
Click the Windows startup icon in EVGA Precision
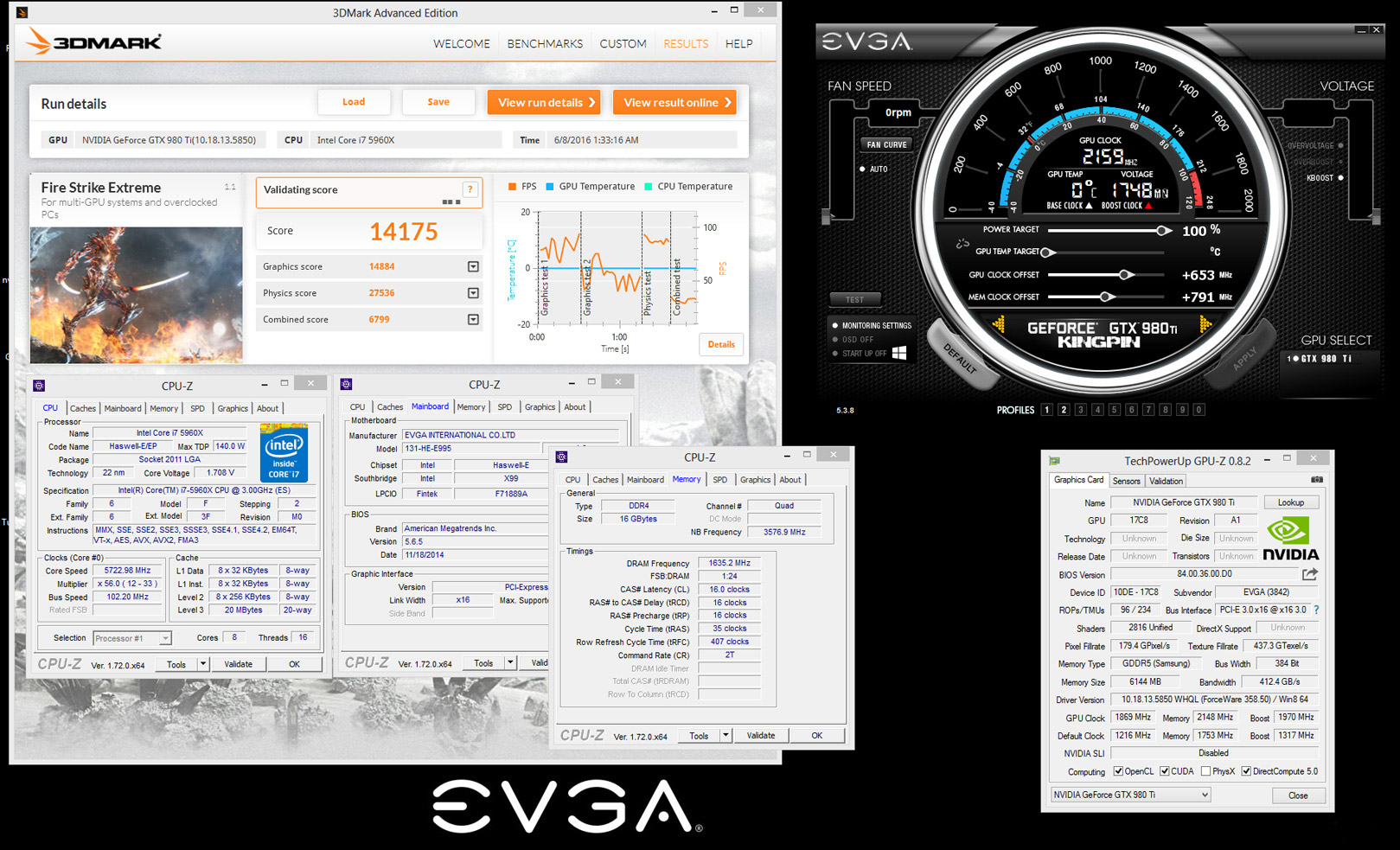(x=899, y=353)
